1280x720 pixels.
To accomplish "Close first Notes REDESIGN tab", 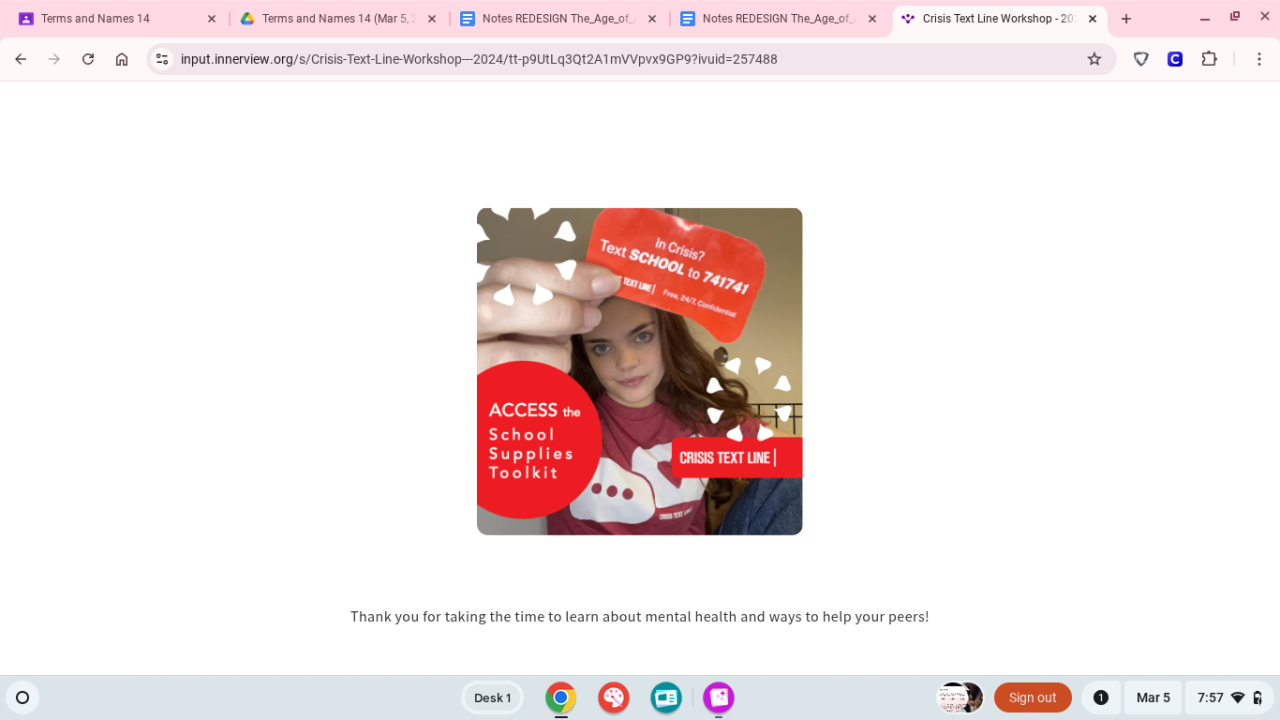I will (x=652, y=19).
